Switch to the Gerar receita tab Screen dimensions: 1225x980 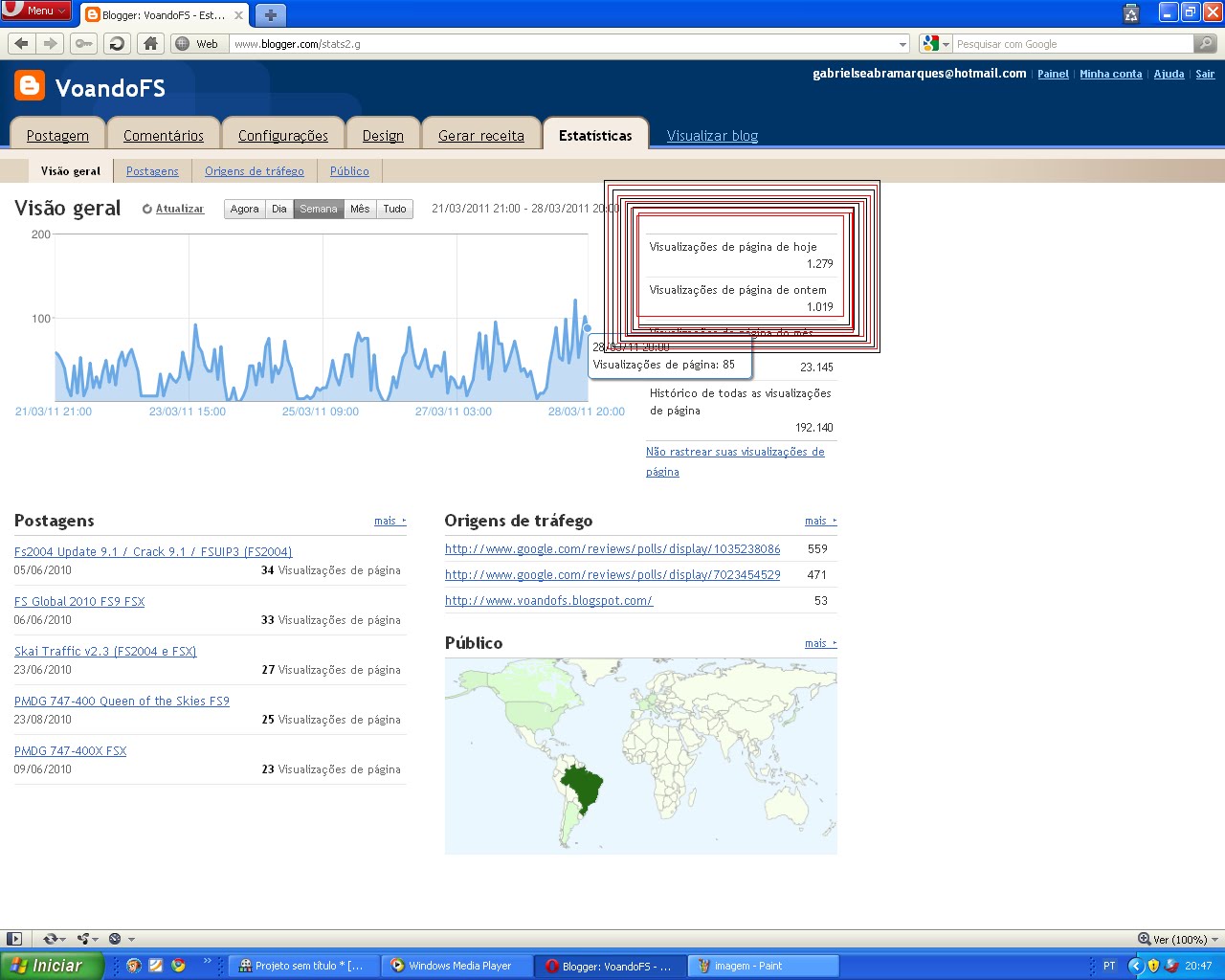(x=481, y=135)
